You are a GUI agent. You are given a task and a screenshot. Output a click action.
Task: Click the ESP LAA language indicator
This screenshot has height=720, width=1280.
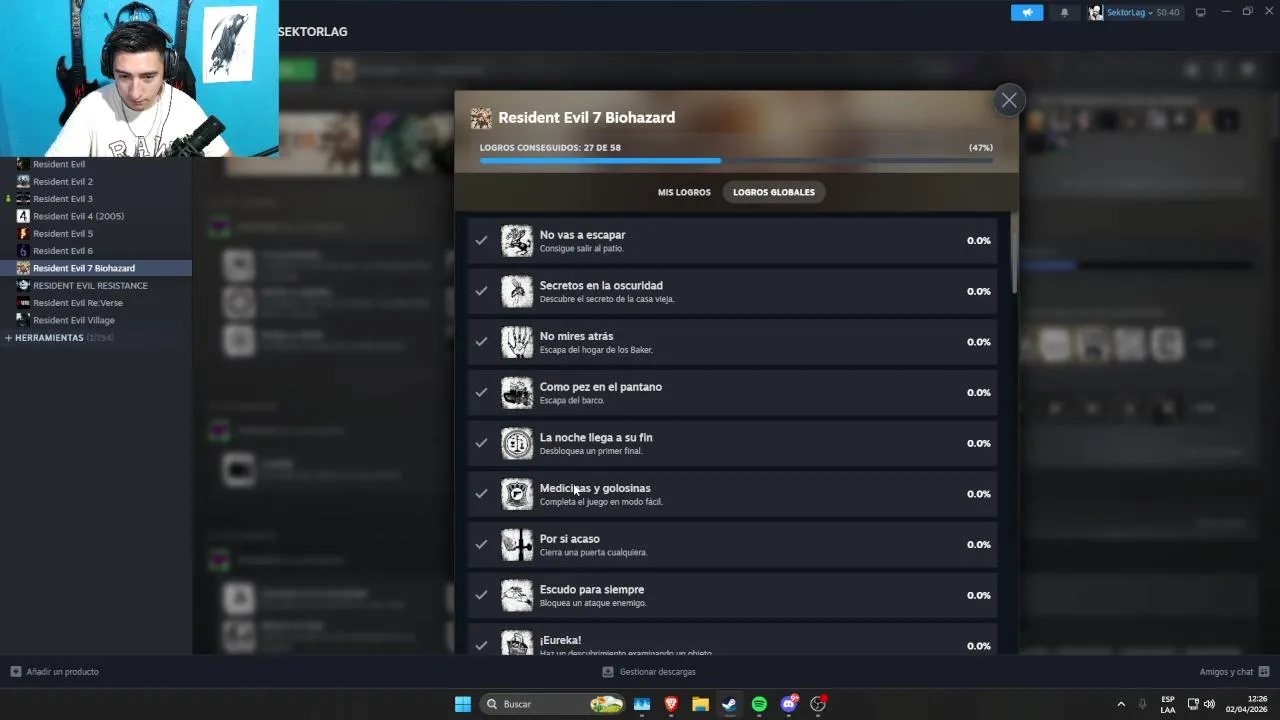pos(1168,704)
